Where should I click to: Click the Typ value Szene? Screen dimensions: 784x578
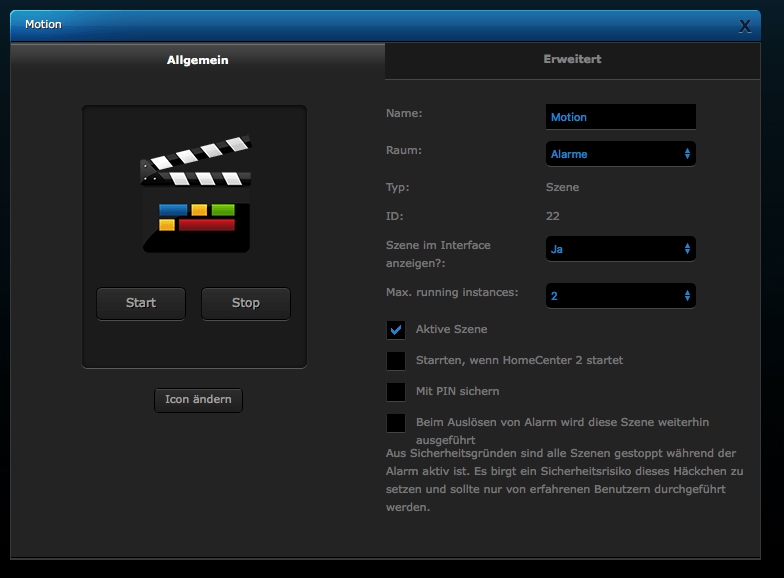[562, 187]
